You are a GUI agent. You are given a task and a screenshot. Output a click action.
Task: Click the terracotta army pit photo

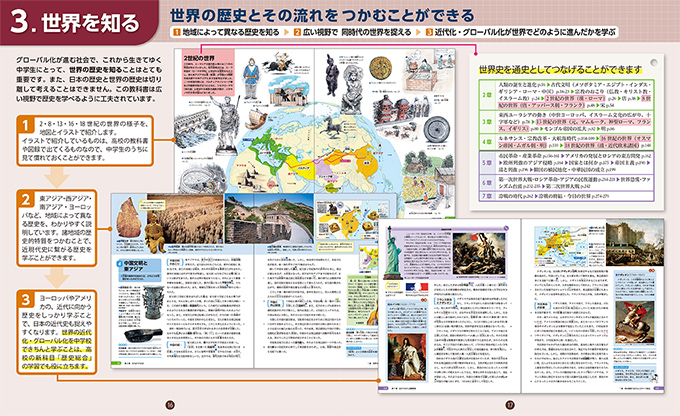pos(186,220)
